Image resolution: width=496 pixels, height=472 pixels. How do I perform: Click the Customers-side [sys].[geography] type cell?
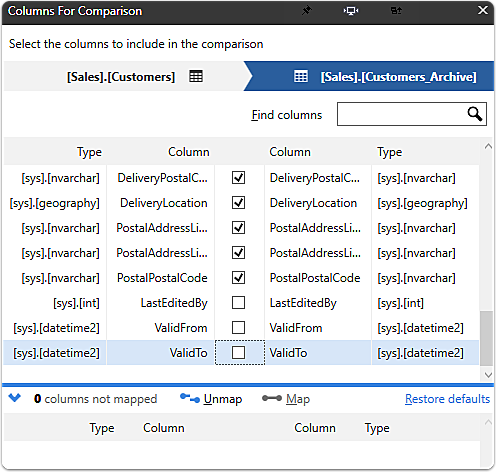(x=55, y=203)
